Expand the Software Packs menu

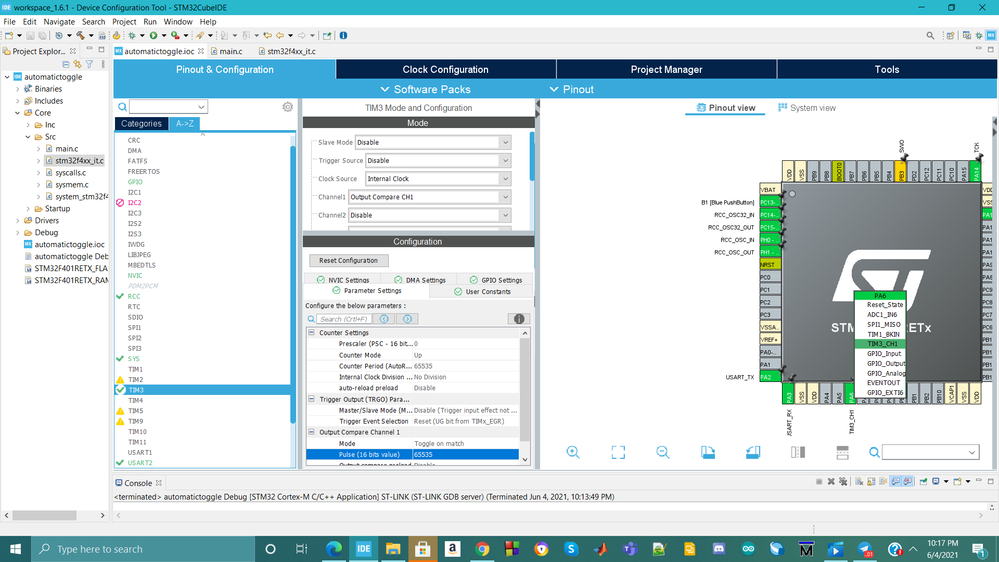pyautogui.click(x=425, y=89)
